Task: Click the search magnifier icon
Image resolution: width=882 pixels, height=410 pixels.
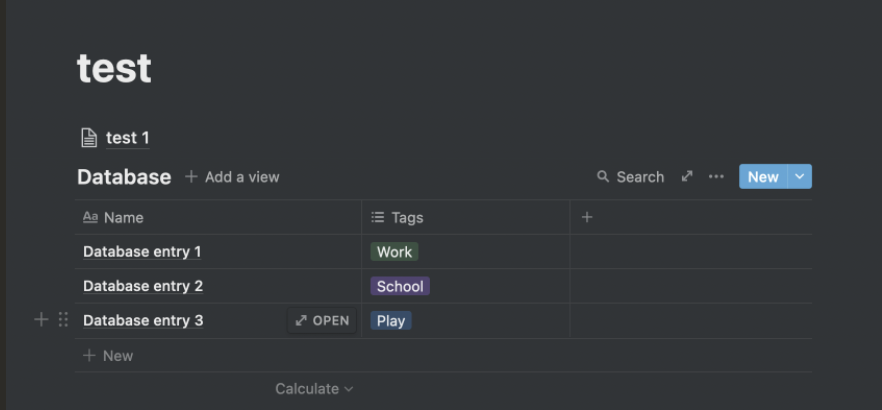Action: (x=602, y=177)
